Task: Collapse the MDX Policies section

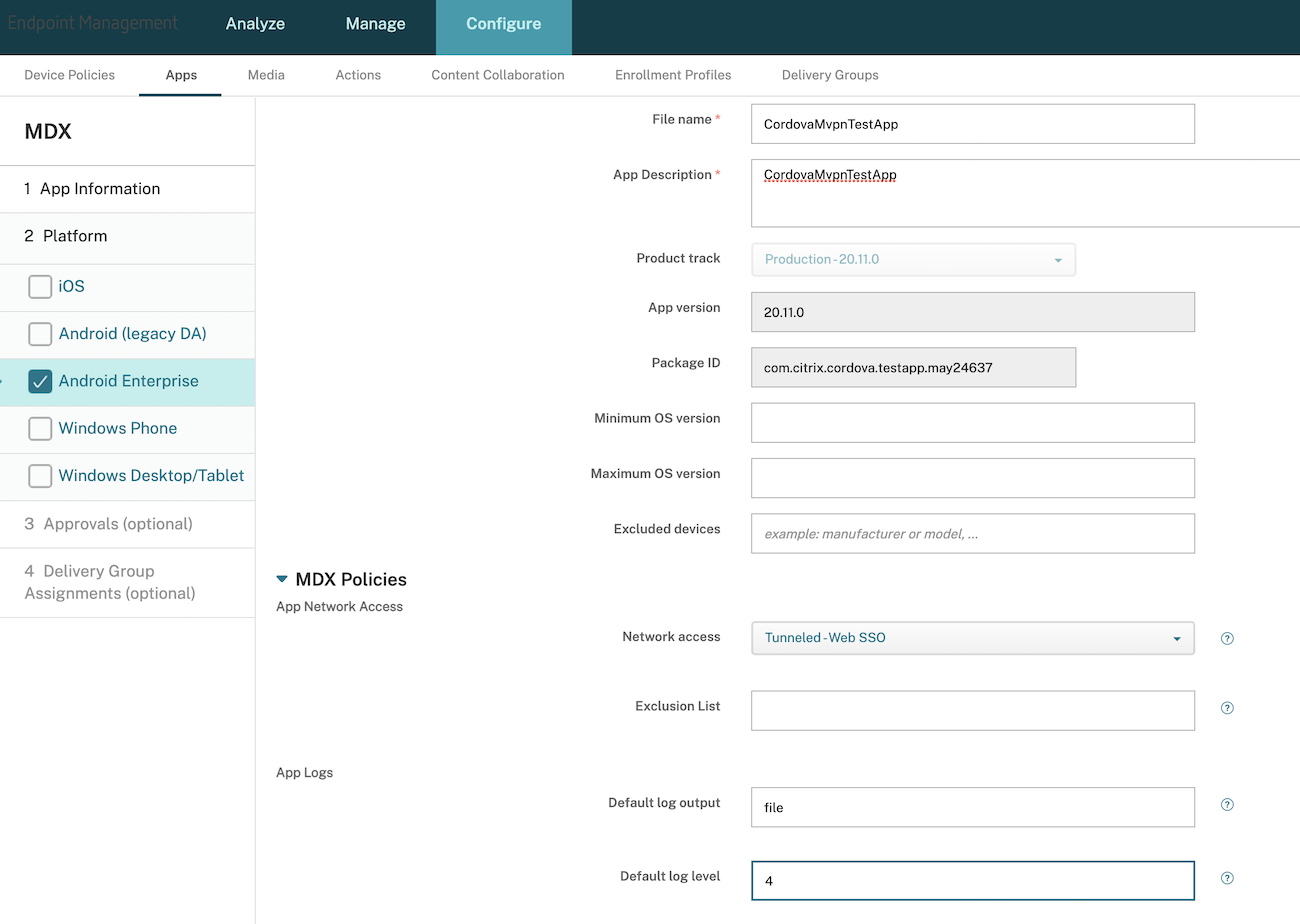Action: pyautogui.click(x=282, y=579)
